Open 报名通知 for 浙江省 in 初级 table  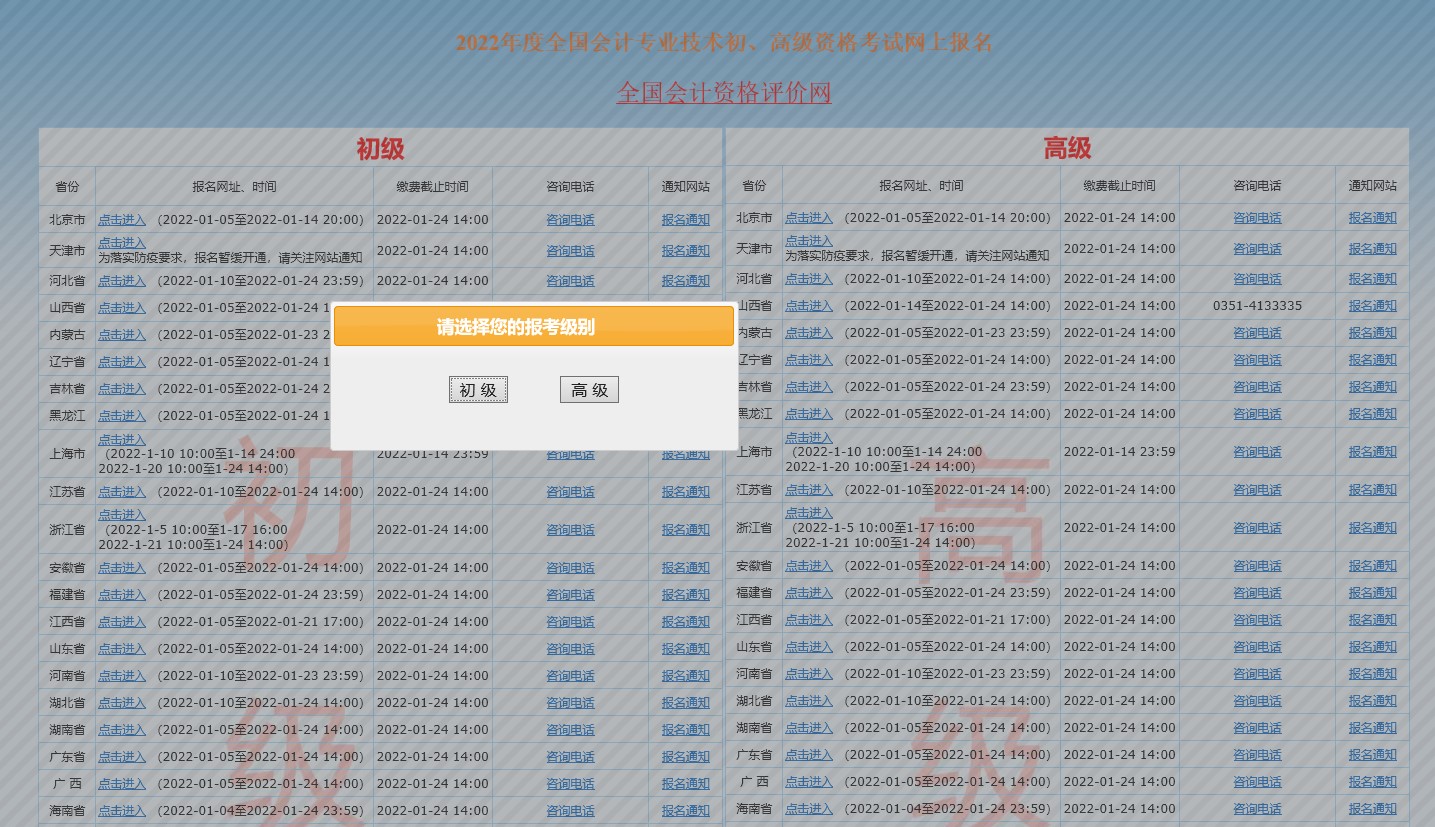(685, 530)
